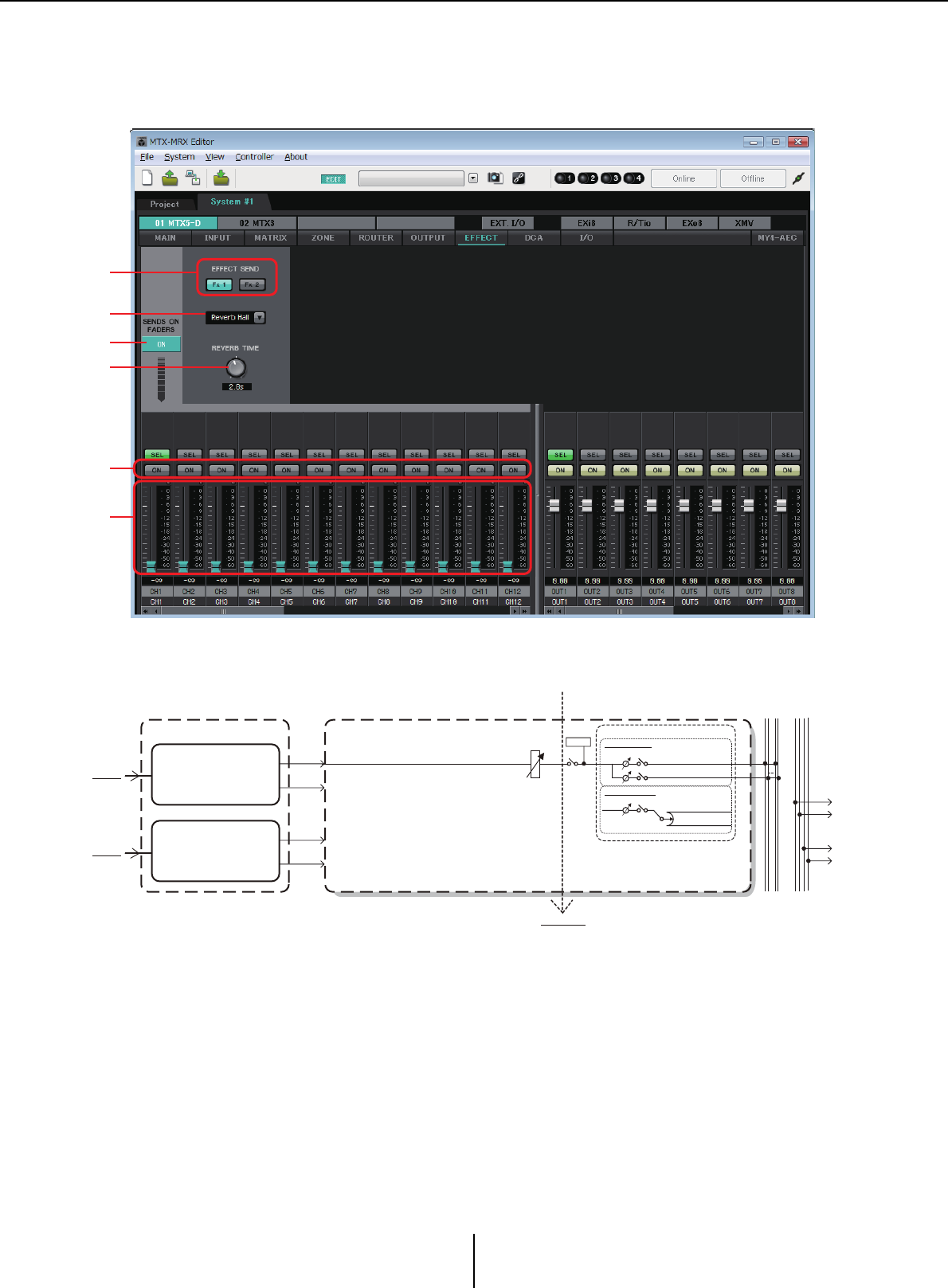Open the View menu
This screenshot has width=948, height=1288.
[x=214, y=157]
